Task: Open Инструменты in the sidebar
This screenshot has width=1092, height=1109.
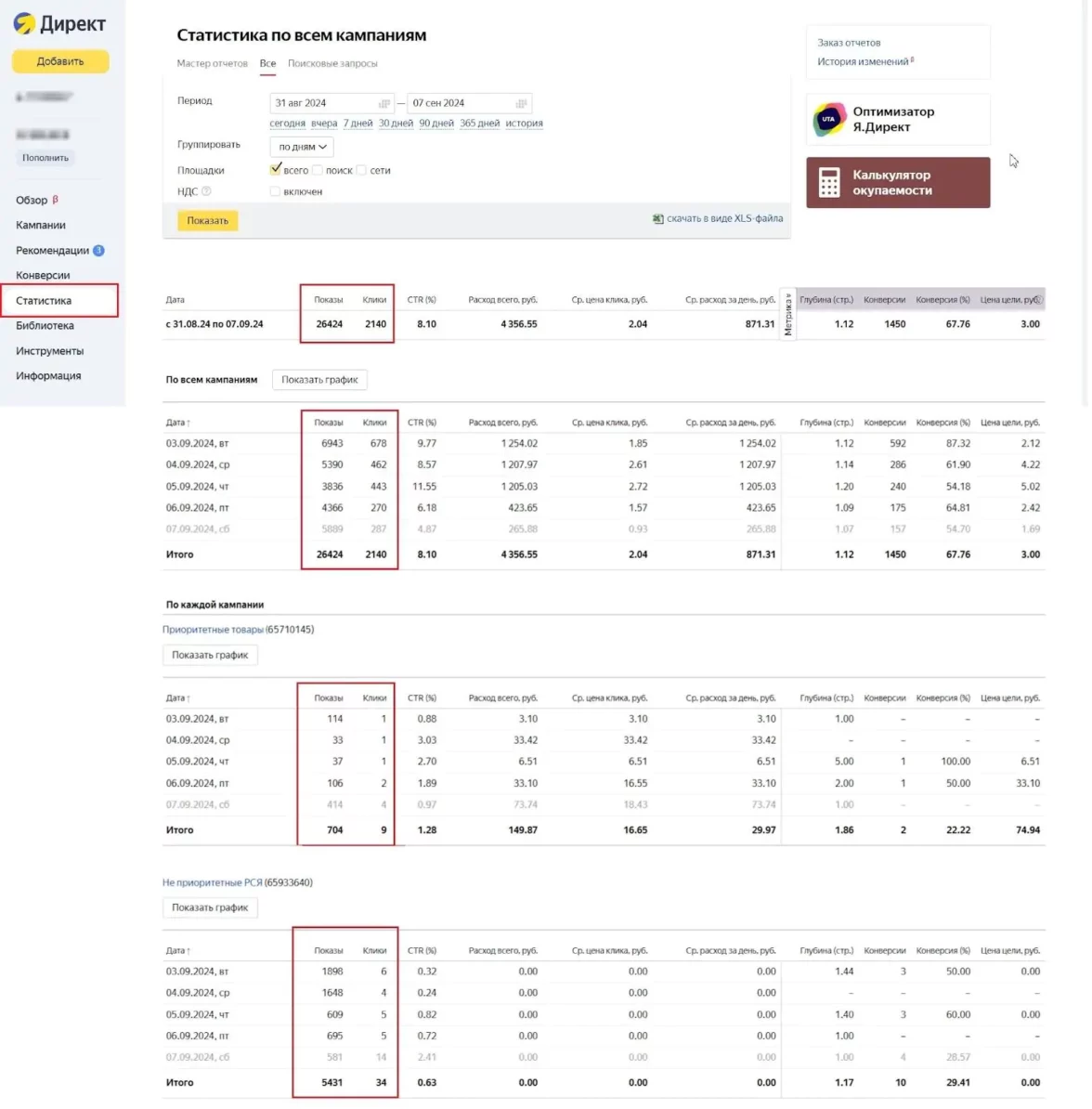Action: point(49,351)
